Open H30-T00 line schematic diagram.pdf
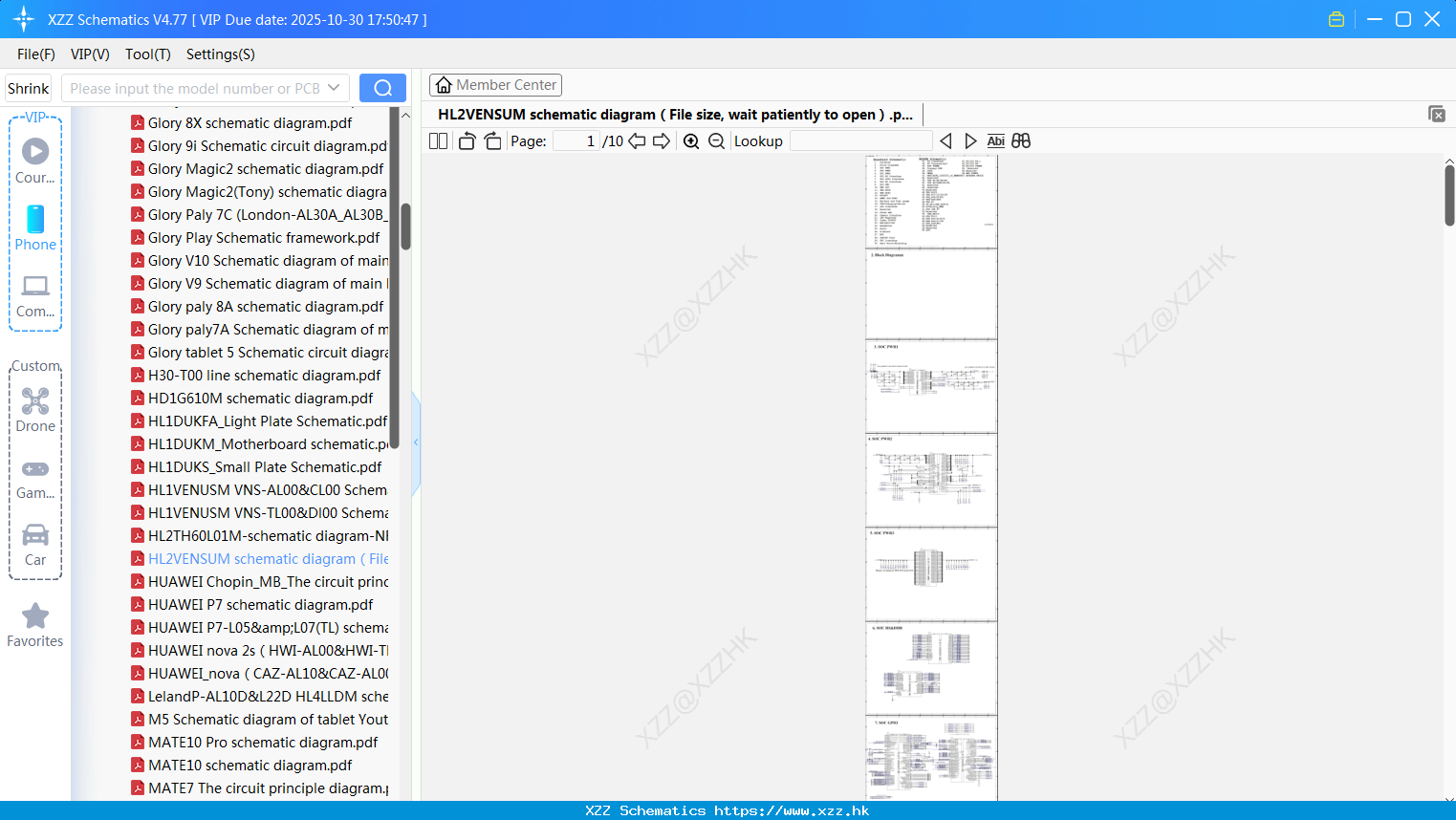The width and height of the screenshot is (1456, 820). tap(255, 375)
